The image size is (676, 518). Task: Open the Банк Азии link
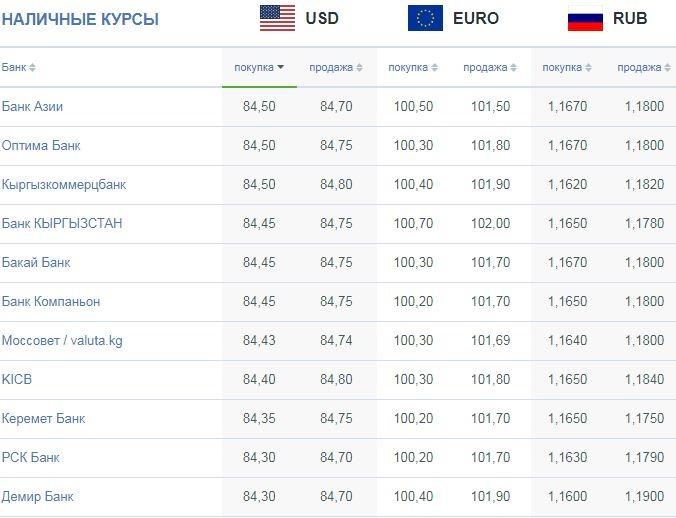(32, 106)
